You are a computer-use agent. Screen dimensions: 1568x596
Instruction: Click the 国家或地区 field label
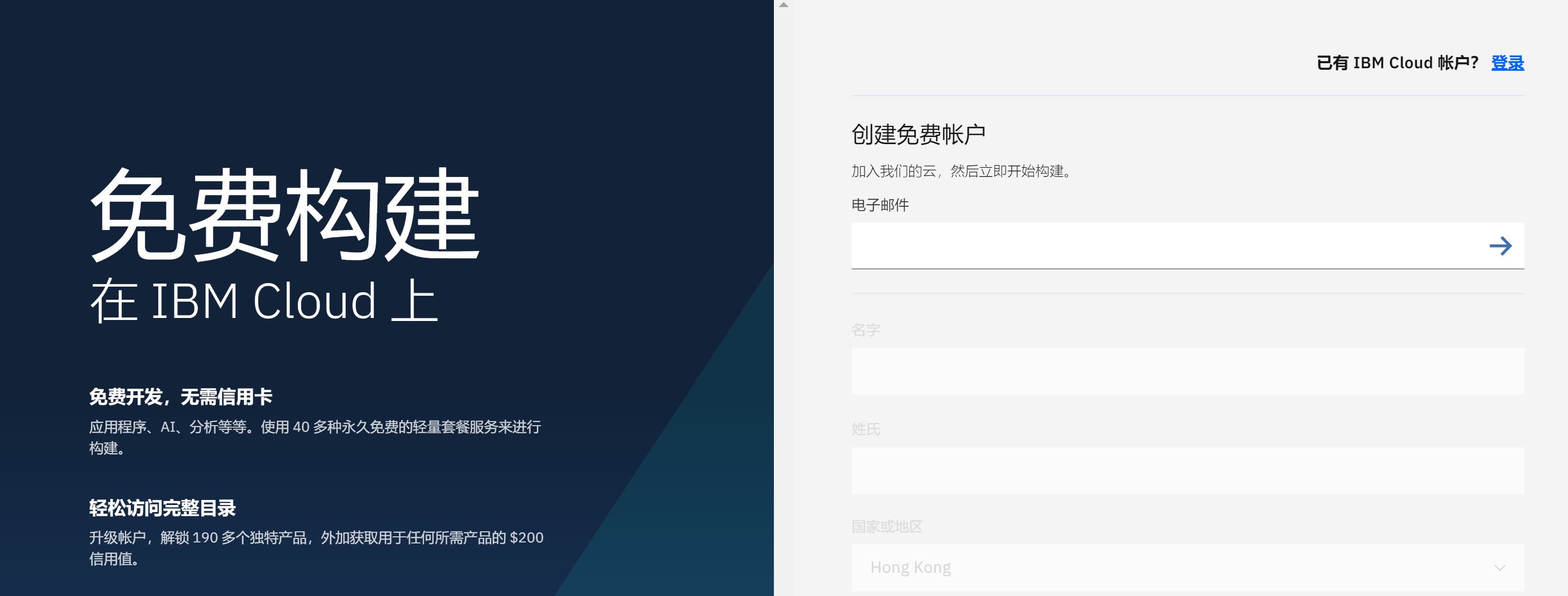pyautogui.click(x=887, y=527)
